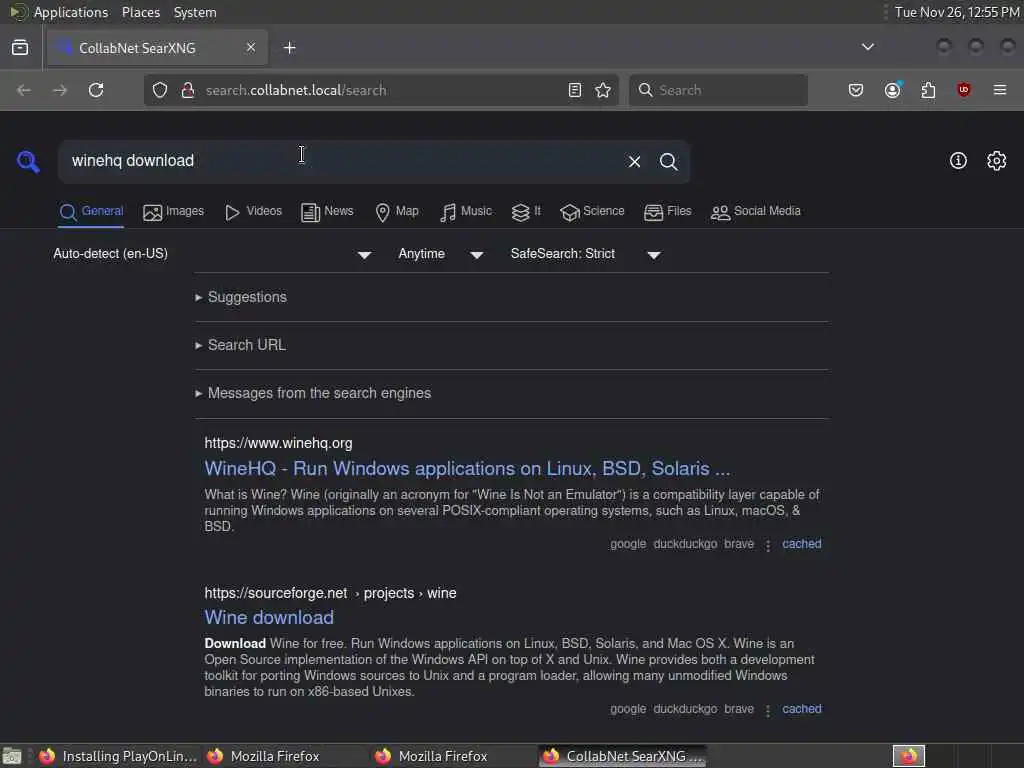Open language dropdown Auto-detect (en-US)

click(212, 254)
